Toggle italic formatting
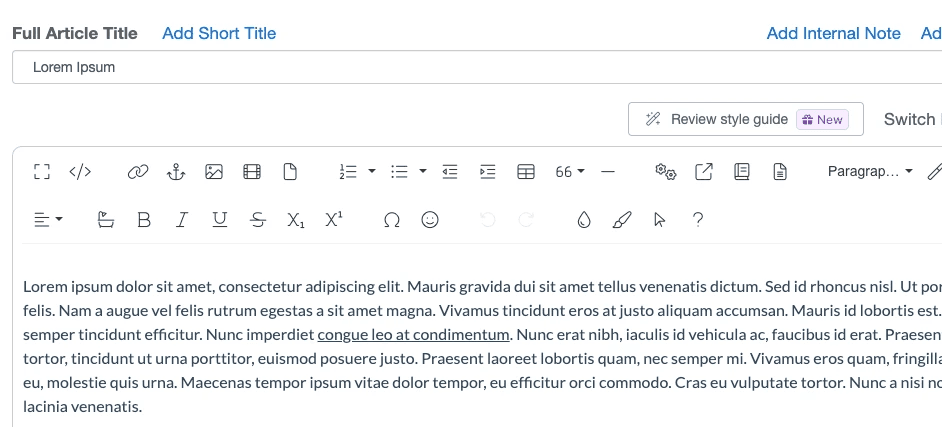Screen dimensions: 942x427 181,220
